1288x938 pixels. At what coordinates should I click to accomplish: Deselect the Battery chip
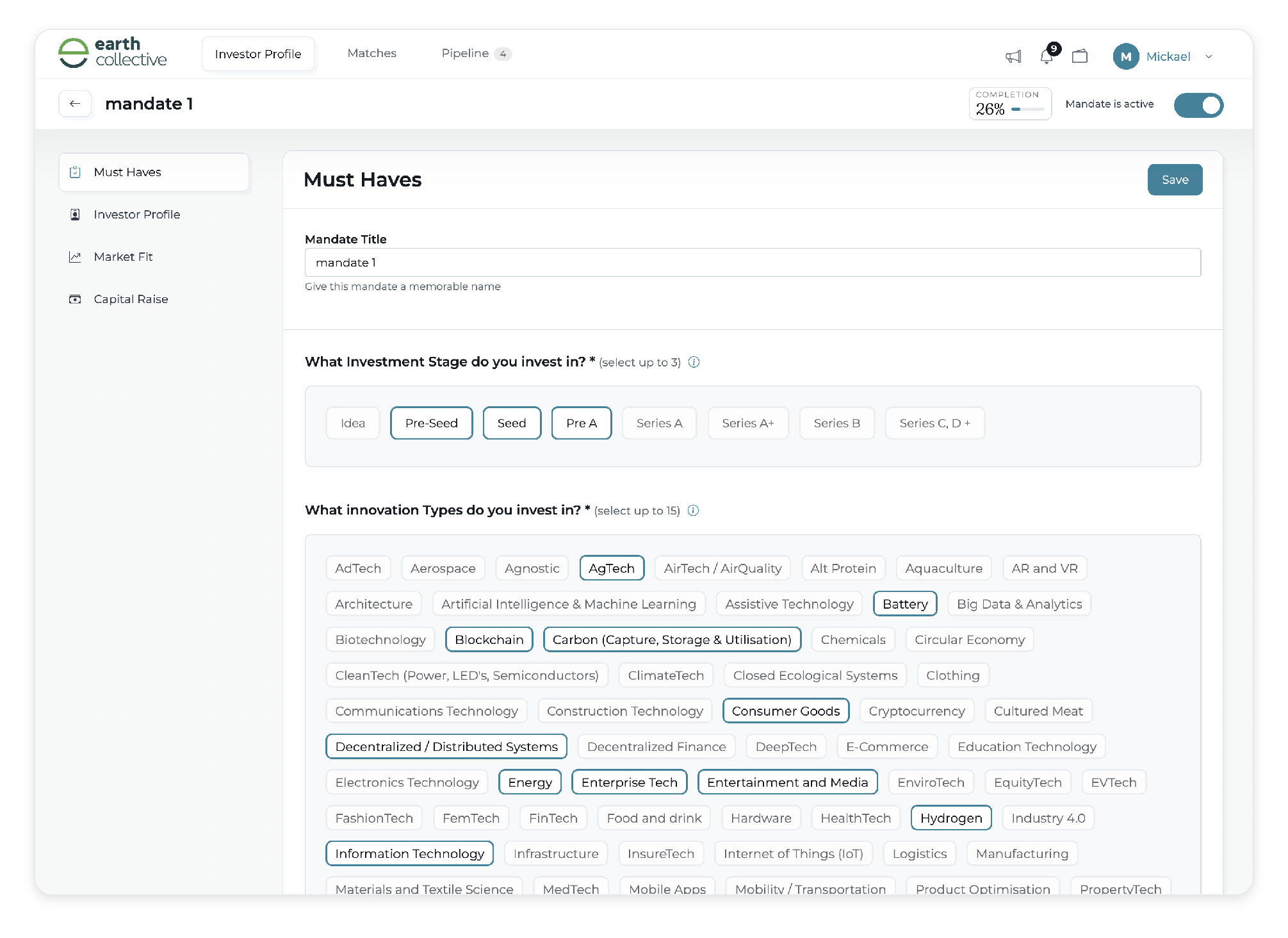pos(905,604)
